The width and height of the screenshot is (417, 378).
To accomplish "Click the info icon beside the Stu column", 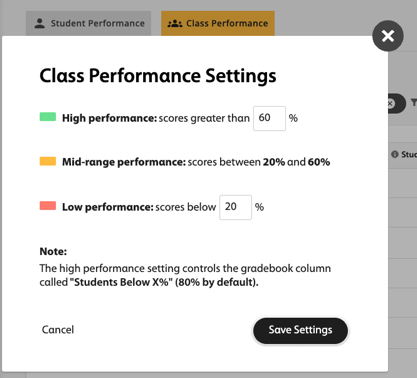I will point(395,154).
